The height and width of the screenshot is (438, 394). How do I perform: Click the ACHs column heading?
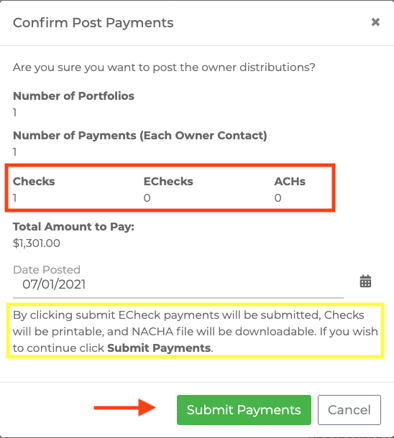[x=290, y=181]
